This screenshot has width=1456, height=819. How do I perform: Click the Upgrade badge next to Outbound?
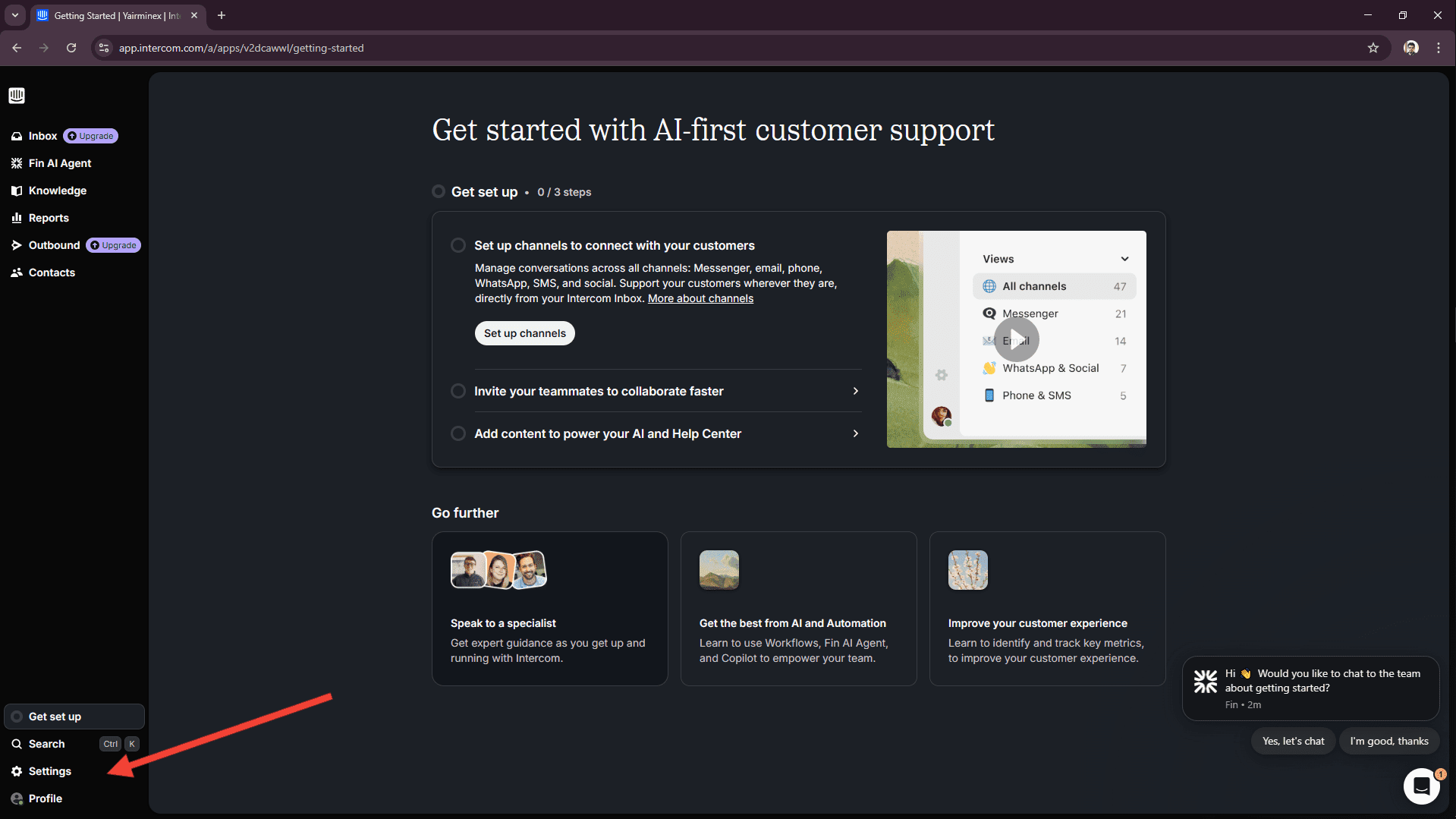(x=114, y=245)
